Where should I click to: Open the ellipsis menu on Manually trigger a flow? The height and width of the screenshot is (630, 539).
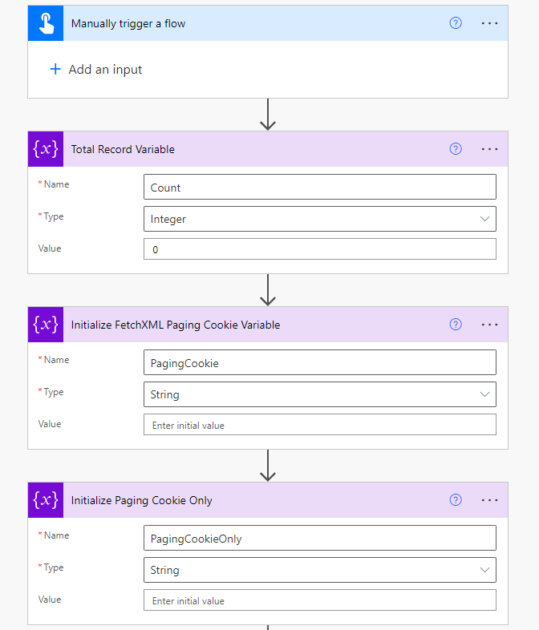pos(490,23)
